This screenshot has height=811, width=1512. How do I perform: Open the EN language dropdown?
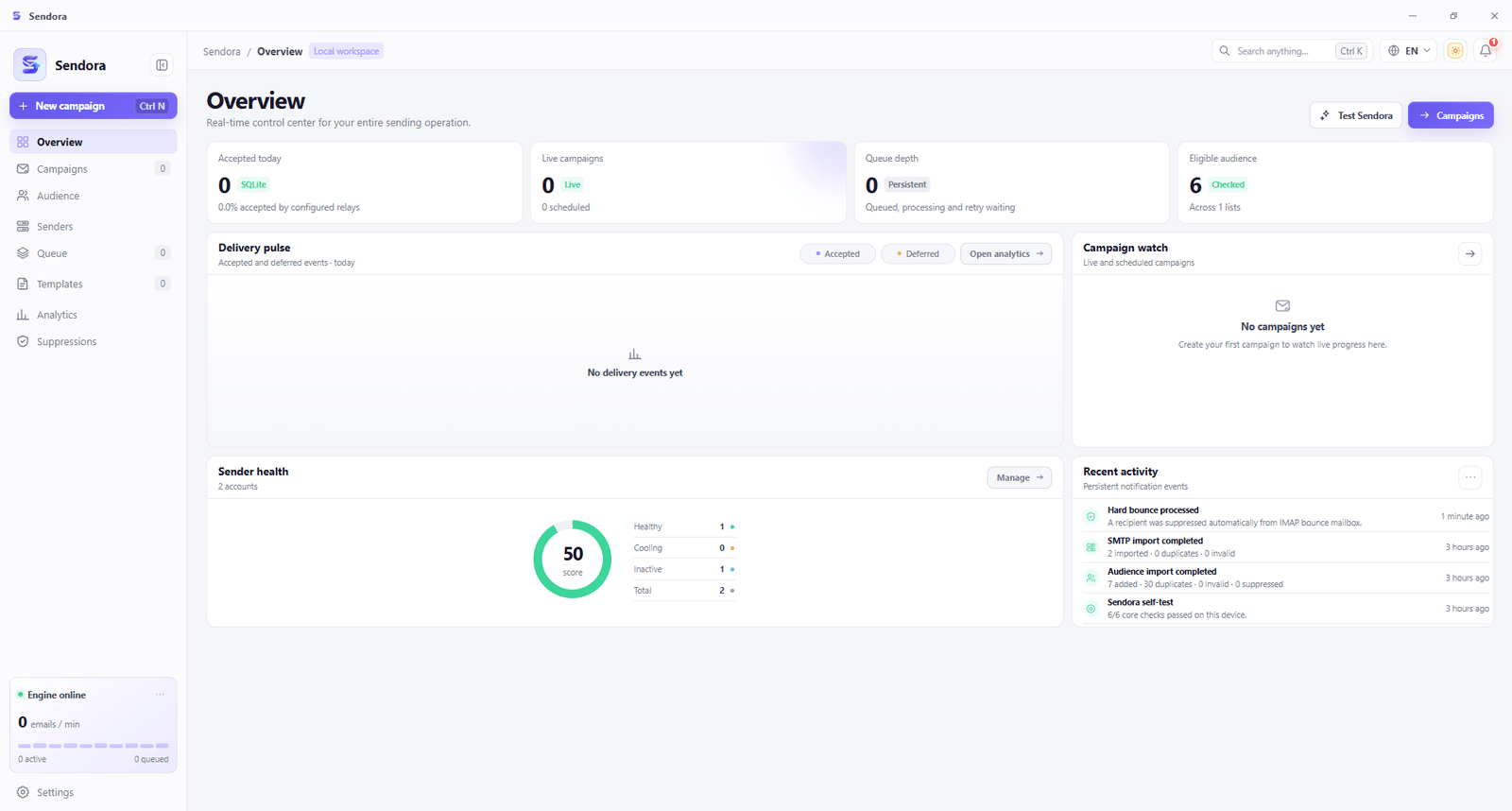pos(1409,51)
